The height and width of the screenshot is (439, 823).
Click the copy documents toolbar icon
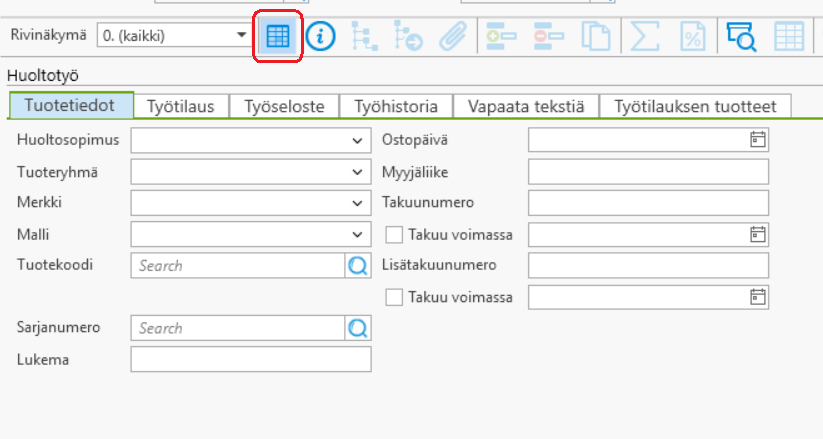pos(596,36)
